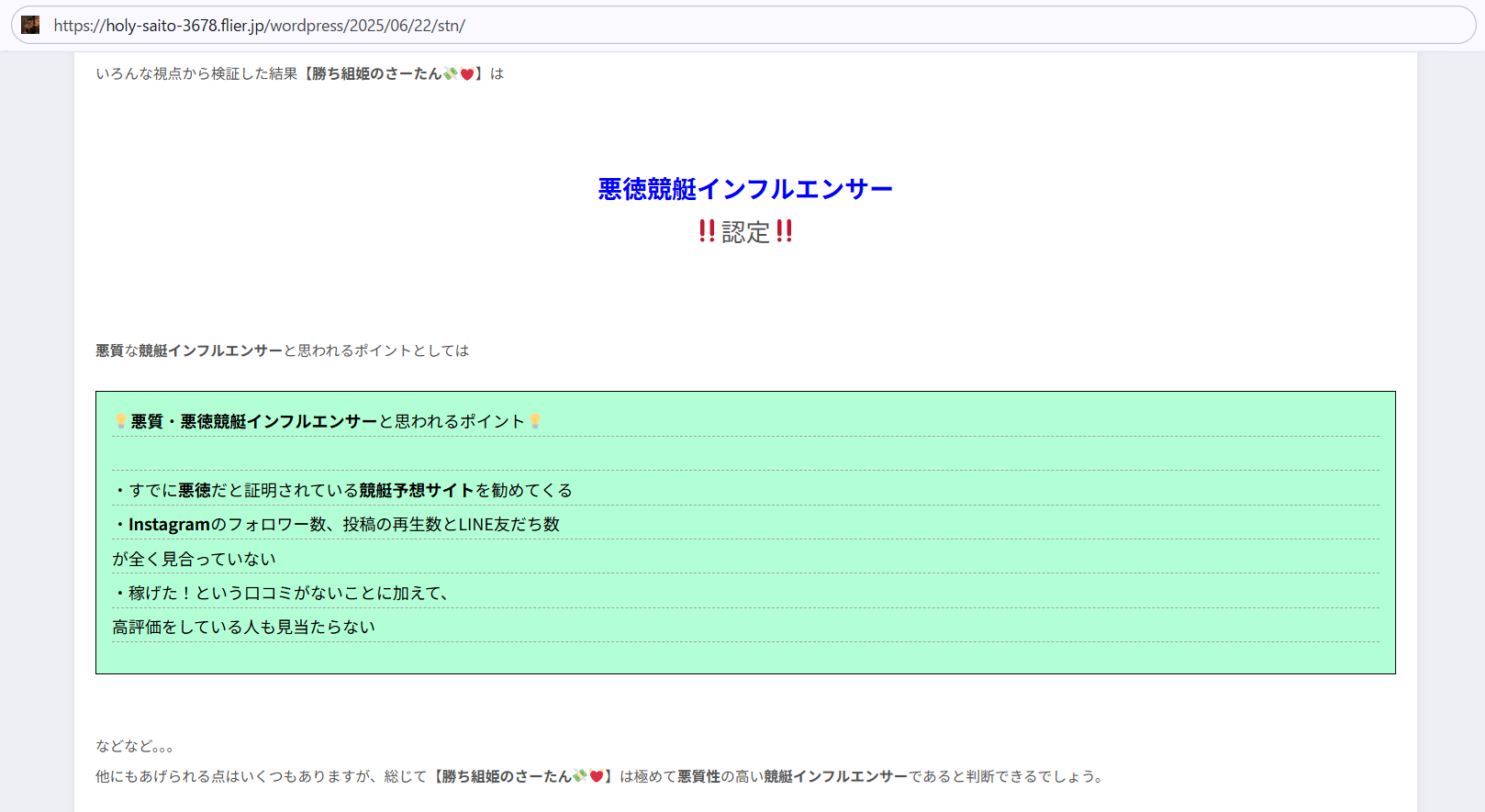
Task: Click the heart emoji in the bottom paragraph
Action: (x=596, y=776)
